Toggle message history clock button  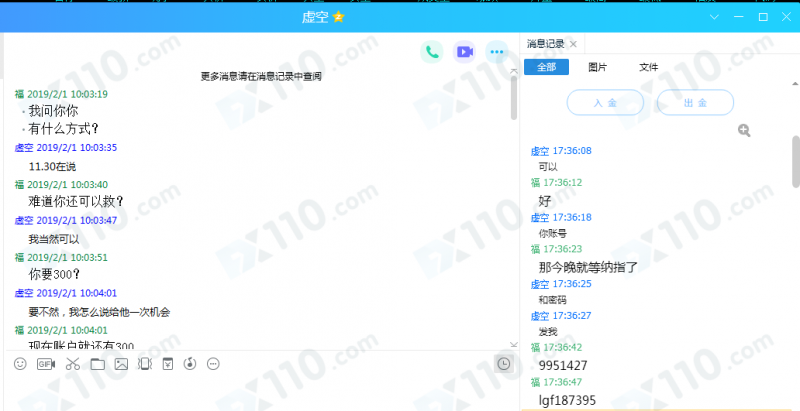[x=504, y=364]
